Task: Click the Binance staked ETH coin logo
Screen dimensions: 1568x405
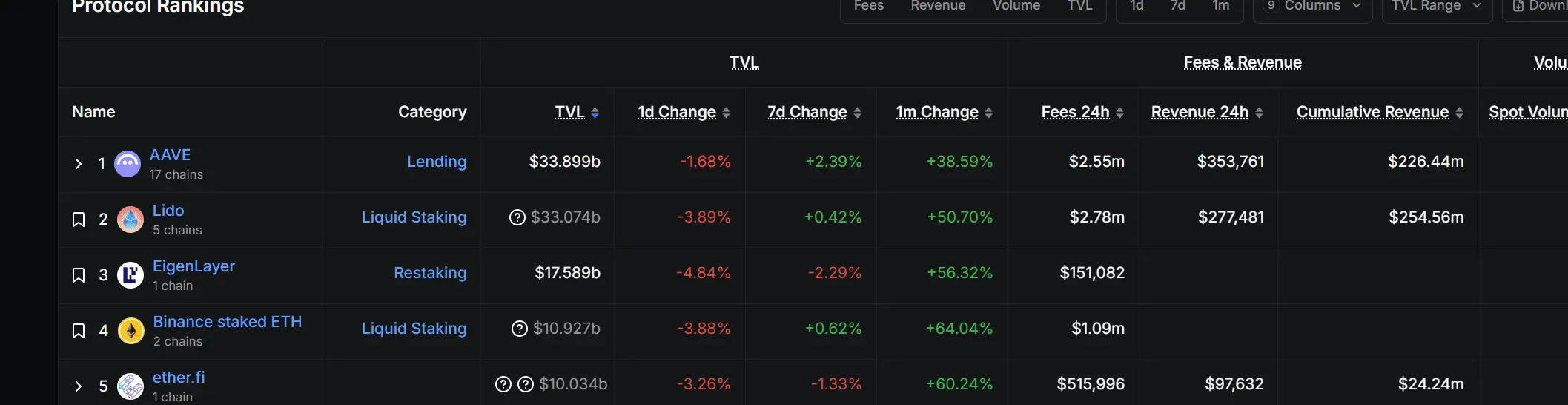Action: tap(131, 331)
